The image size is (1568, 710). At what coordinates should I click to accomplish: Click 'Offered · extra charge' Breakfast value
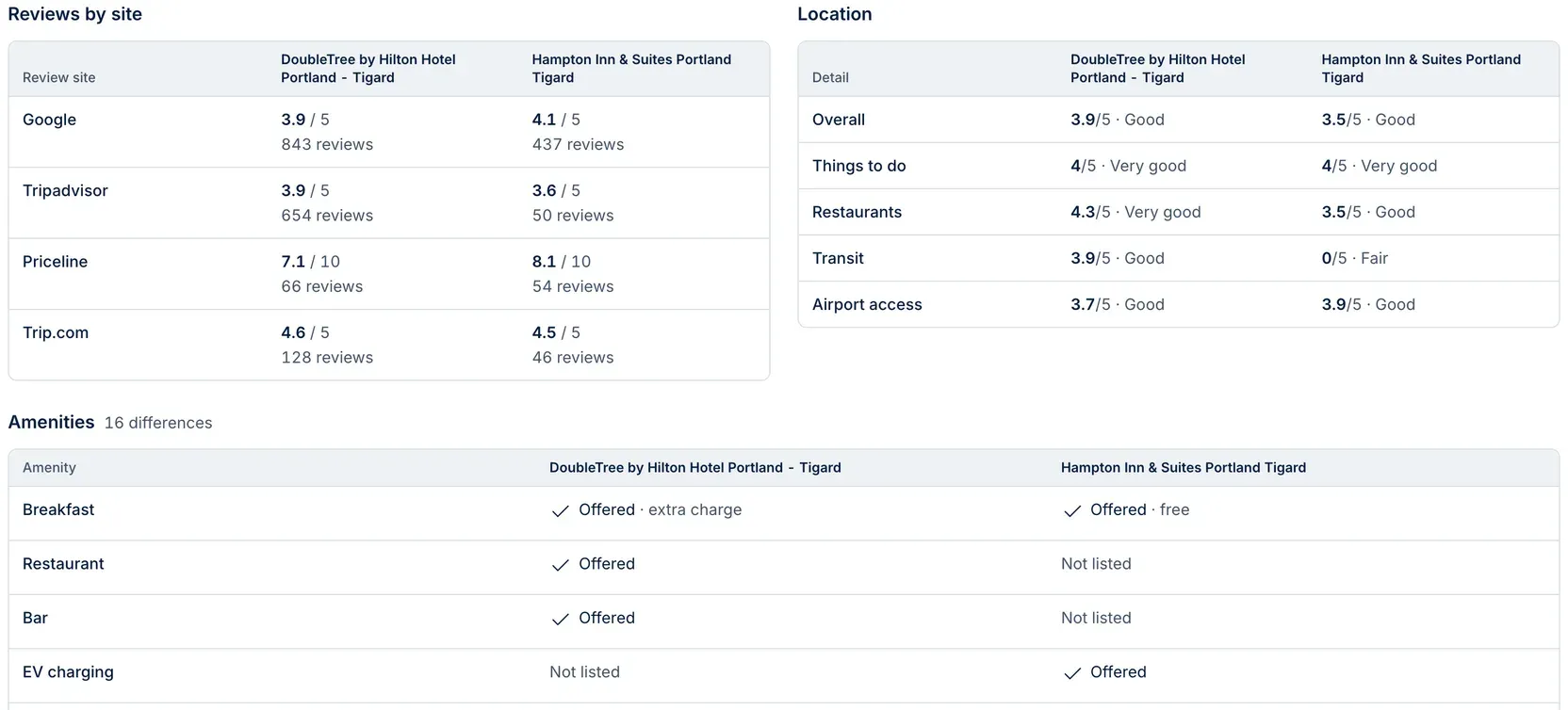coord(661,509)
